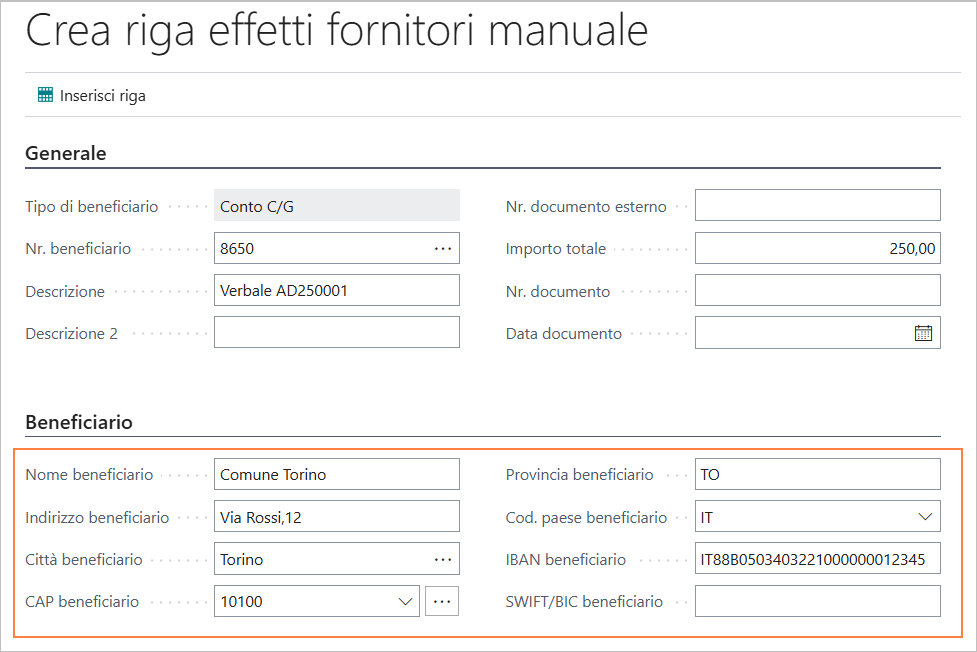Expand the CAP beneficiario dropdown arrow
Screen dimensions: 977x652
[405, 602]
